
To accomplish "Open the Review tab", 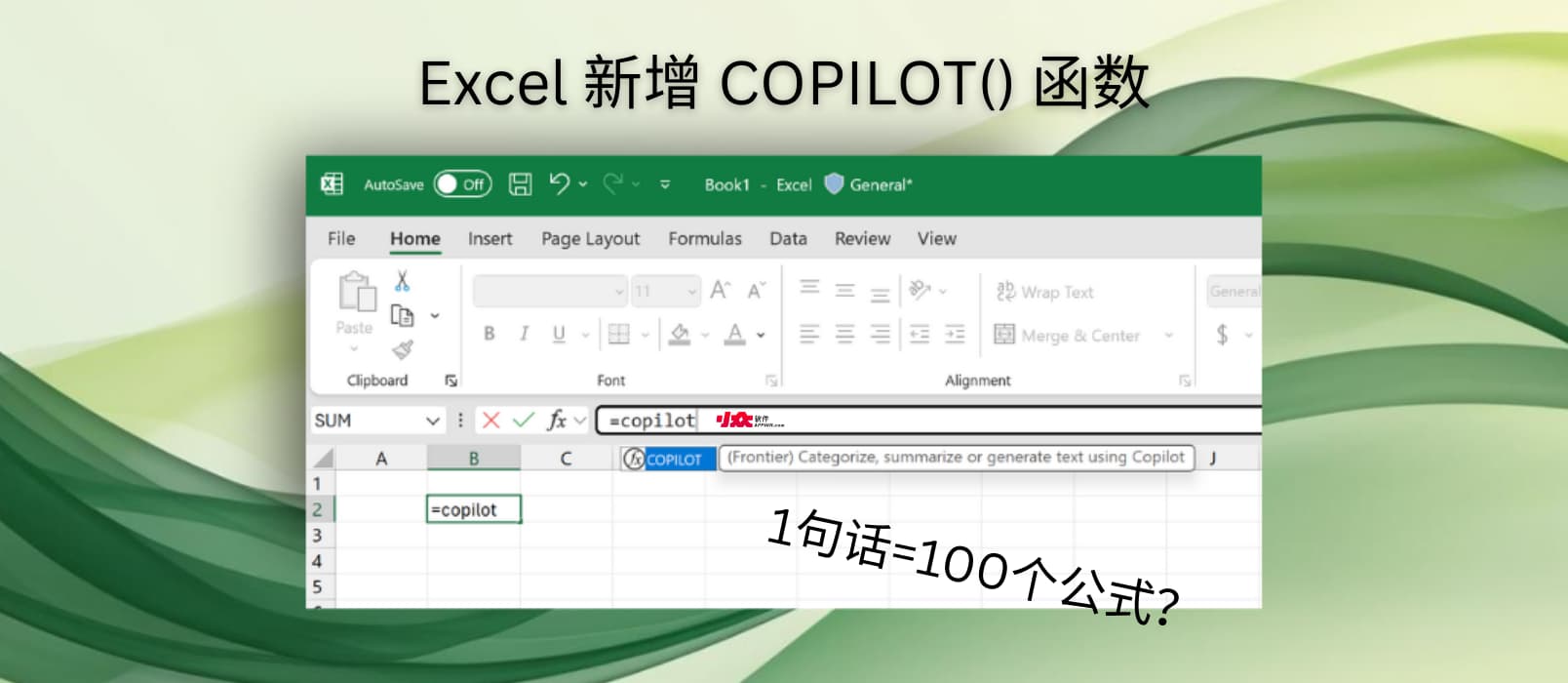I will click(x=862, y=238).
